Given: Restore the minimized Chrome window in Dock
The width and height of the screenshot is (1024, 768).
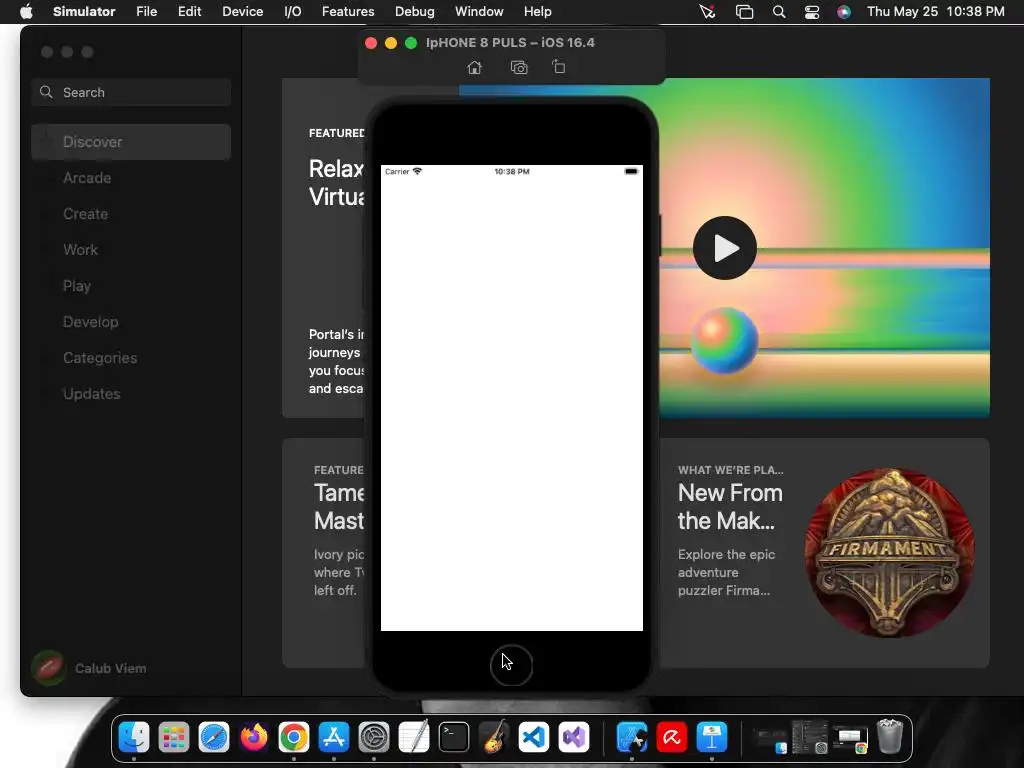Looking at the screenshot, I should pyautogui.click(x=850, y=739).
